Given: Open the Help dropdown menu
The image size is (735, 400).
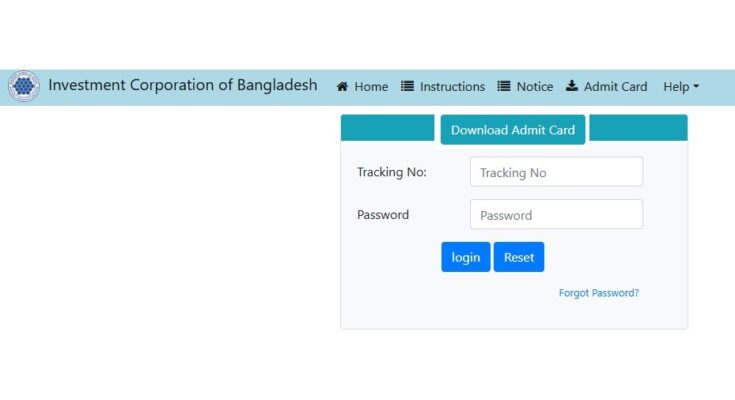Looking at the screenshot, I should tap(680, 87).
